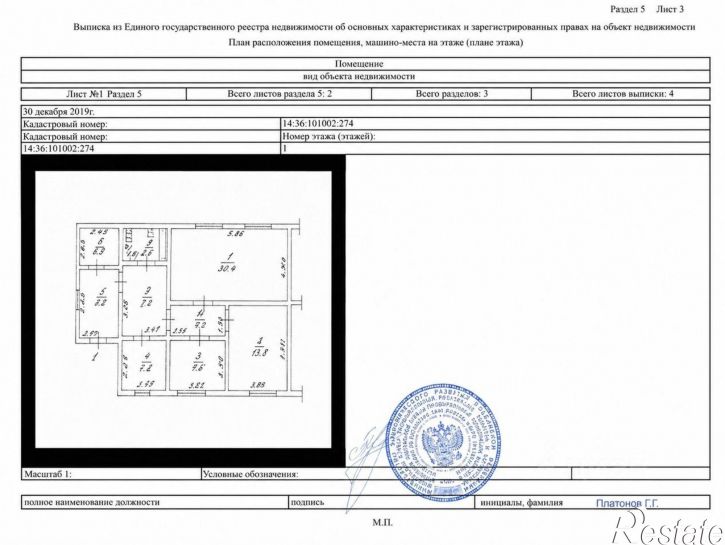Image resolution: width=725 pixels, height=545 pixels.
Task: Click the 'подпись' cell
Action: (382, 502)
